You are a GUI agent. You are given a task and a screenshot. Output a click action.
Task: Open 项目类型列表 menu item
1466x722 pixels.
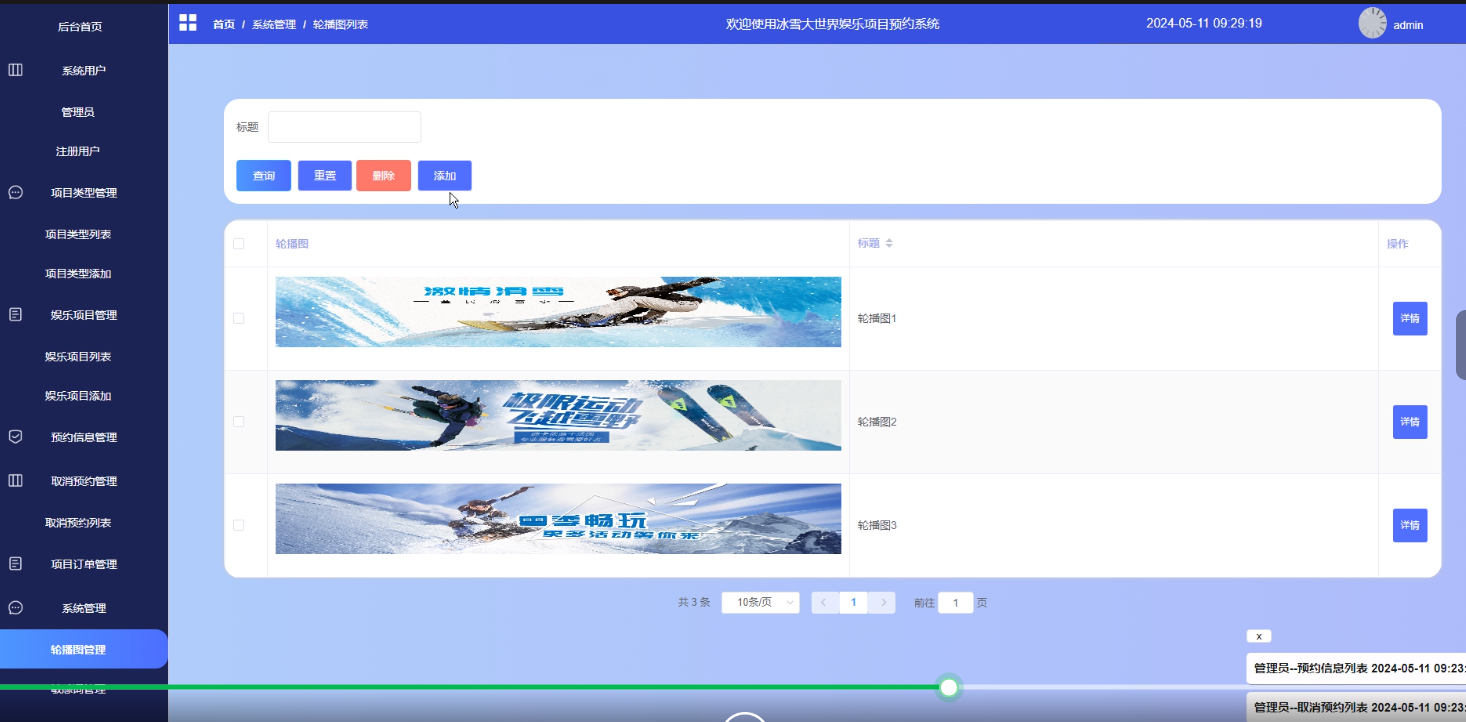pyautogui.click(x=78, y=234)
